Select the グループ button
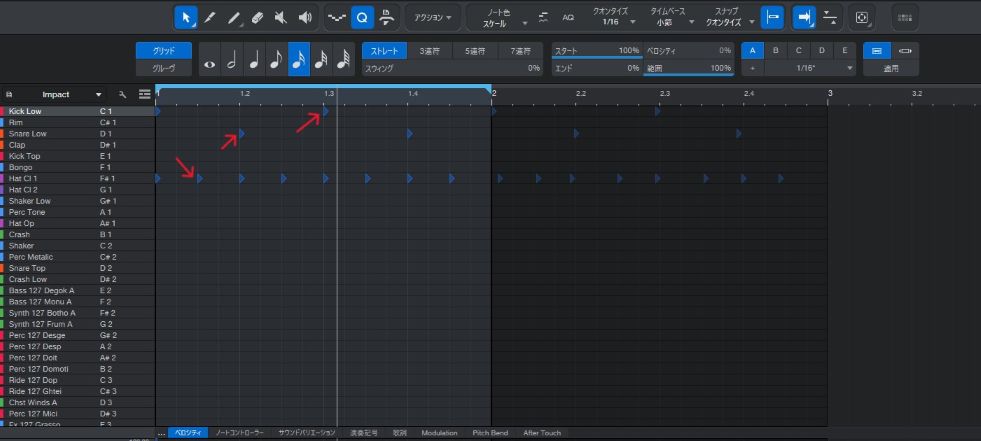The width and height of the screenshot is (981, 441). point(163,68)
